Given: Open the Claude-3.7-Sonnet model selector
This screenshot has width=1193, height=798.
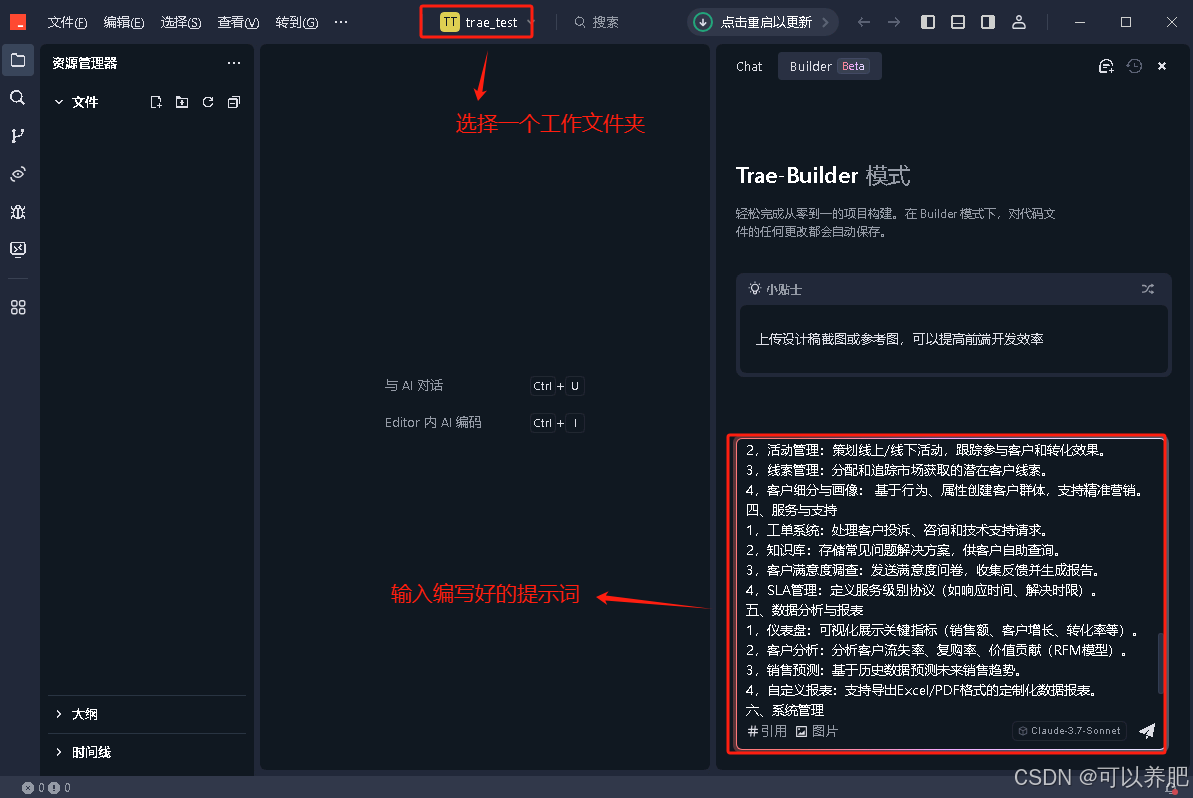Looking at the screenshot, I should [x=1070, y=731].
